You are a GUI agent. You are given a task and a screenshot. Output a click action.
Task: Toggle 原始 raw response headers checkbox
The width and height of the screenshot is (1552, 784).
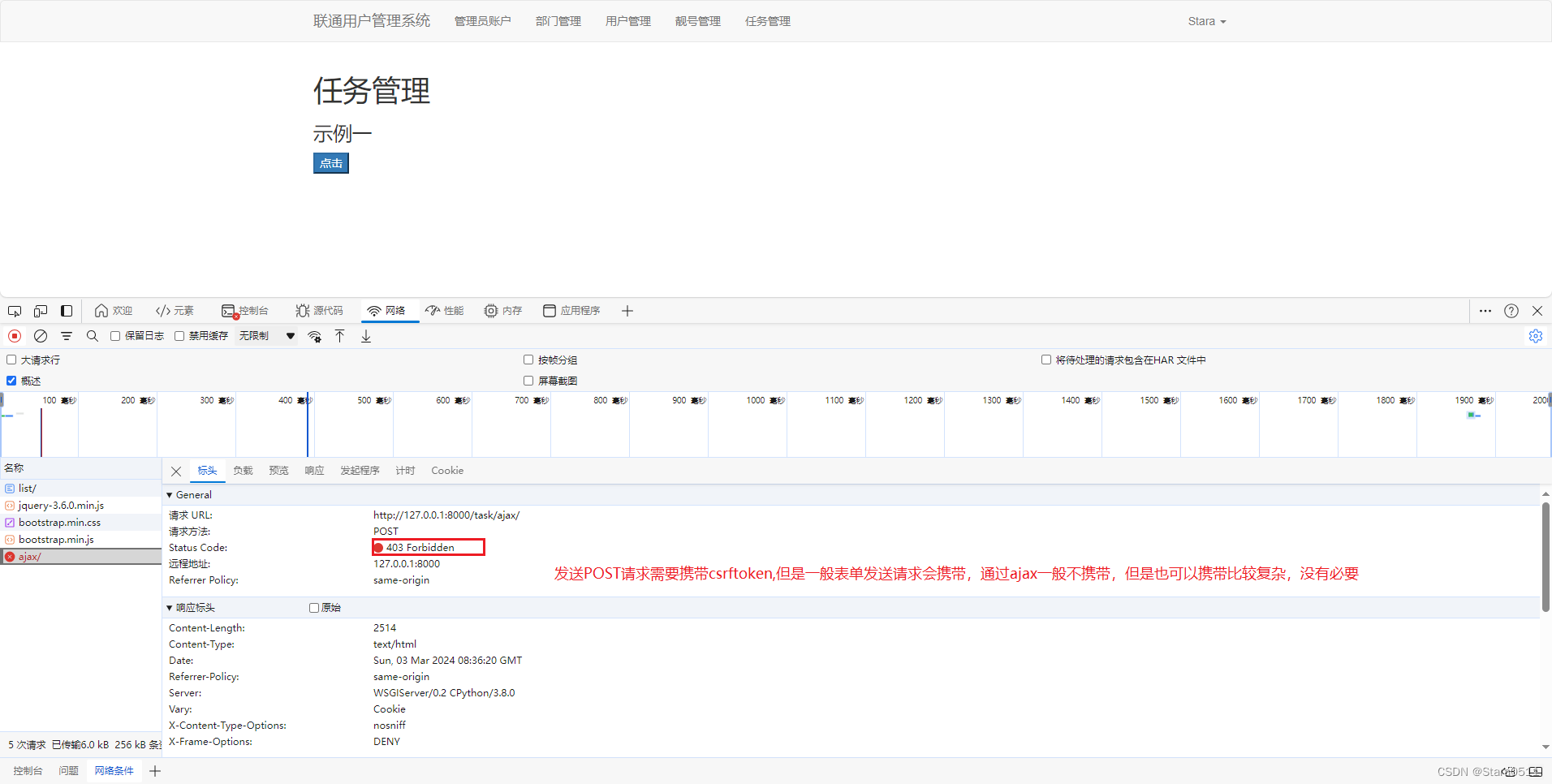[x=314, y=608]
